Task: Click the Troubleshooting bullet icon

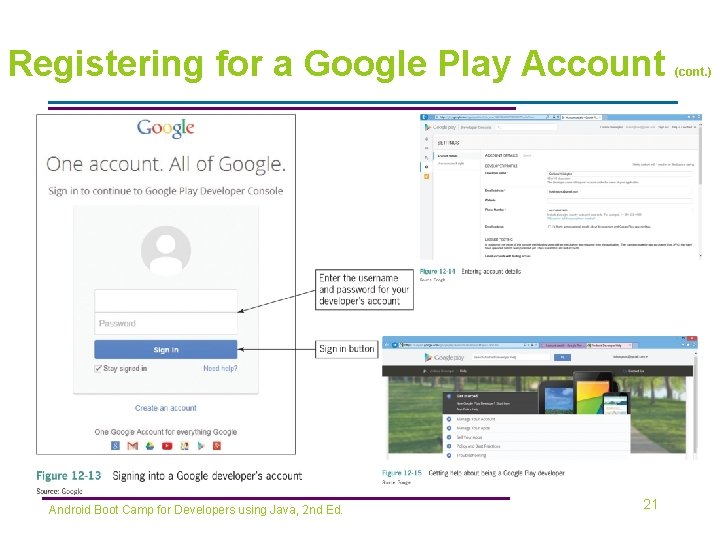Action: (449, 456)
